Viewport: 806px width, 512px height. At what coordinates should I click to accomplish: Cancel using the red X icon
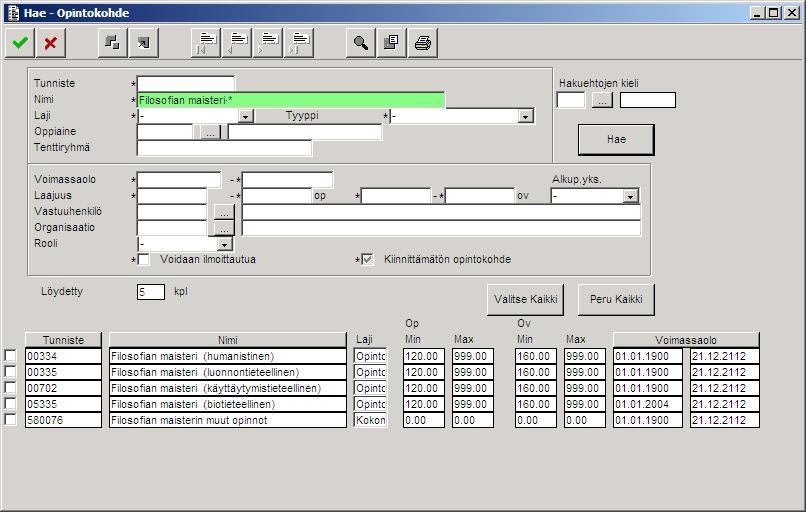tap(50, 43)
